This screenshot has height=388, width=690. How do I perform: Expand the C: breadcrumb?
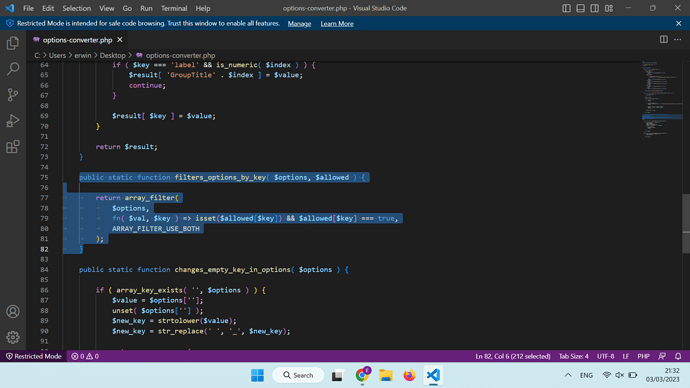(37, 55)
